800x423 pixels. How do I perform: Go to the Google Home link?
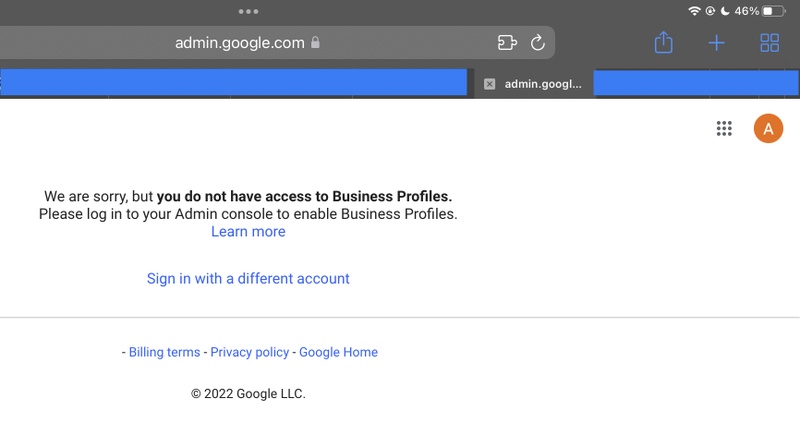338,352
